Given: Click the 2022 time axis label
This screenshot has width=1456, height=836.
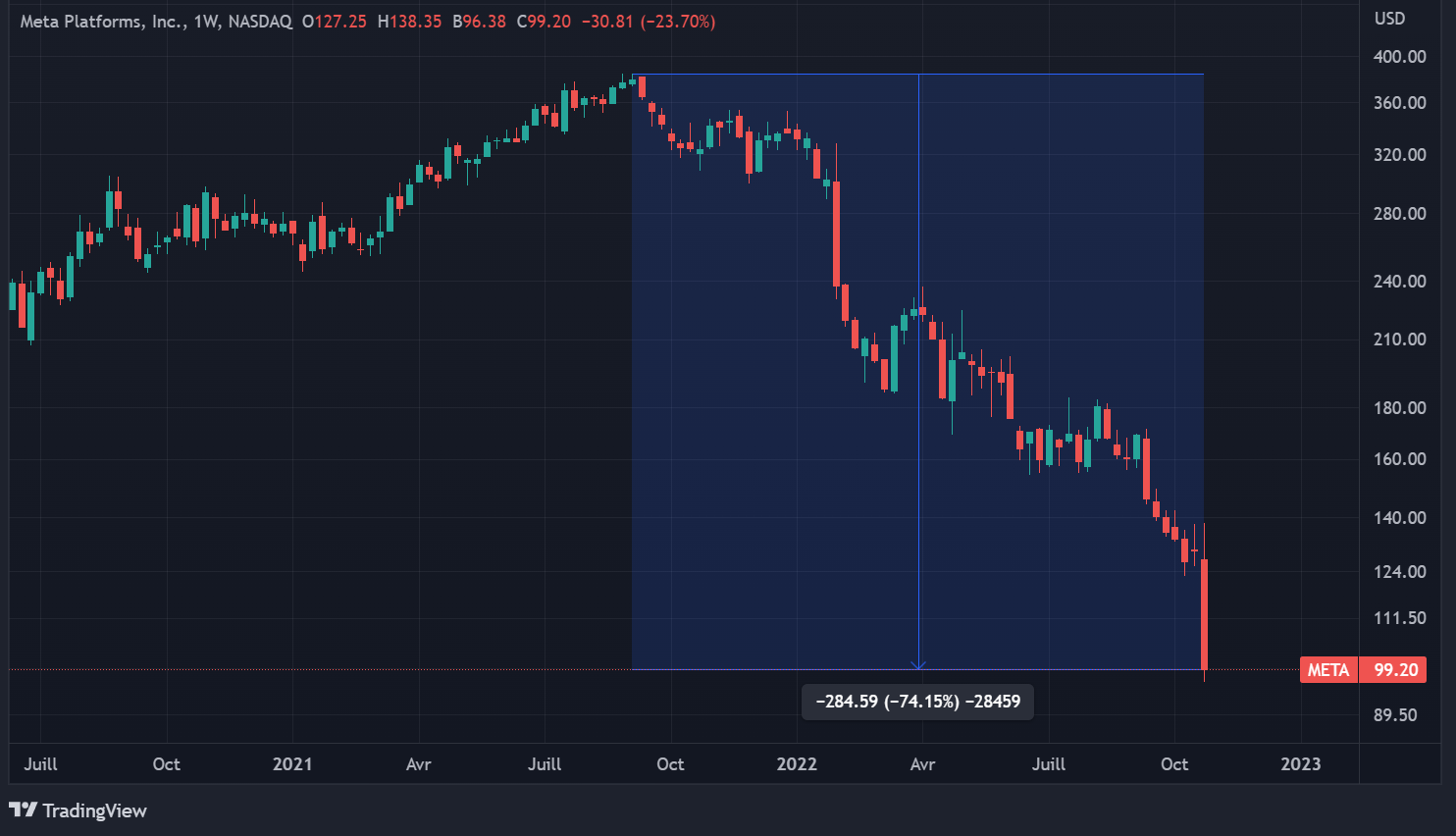Looking at the screenshot, I should [797, 764].
